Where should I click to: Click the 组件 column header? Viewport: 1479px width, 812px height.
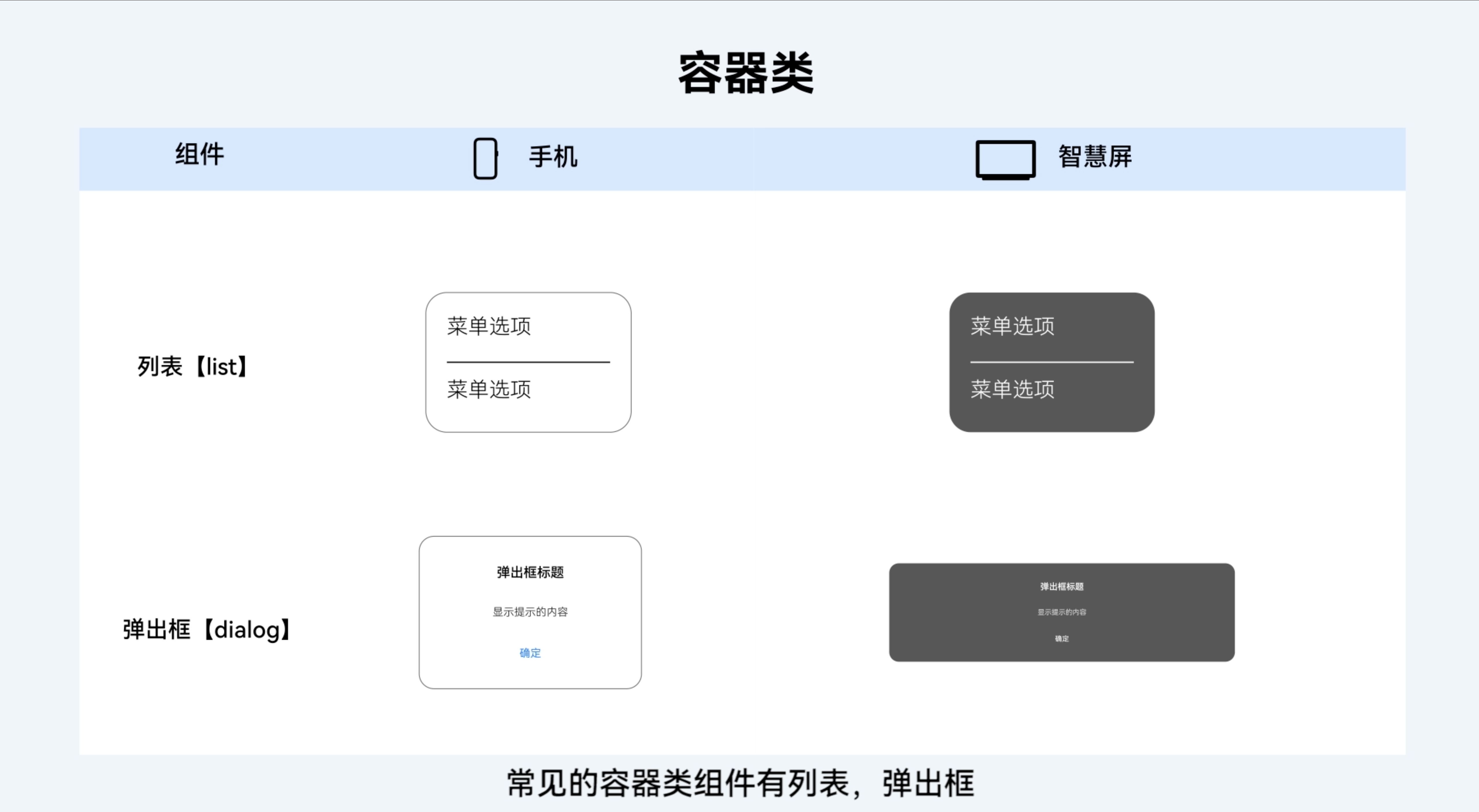[199, 154]
